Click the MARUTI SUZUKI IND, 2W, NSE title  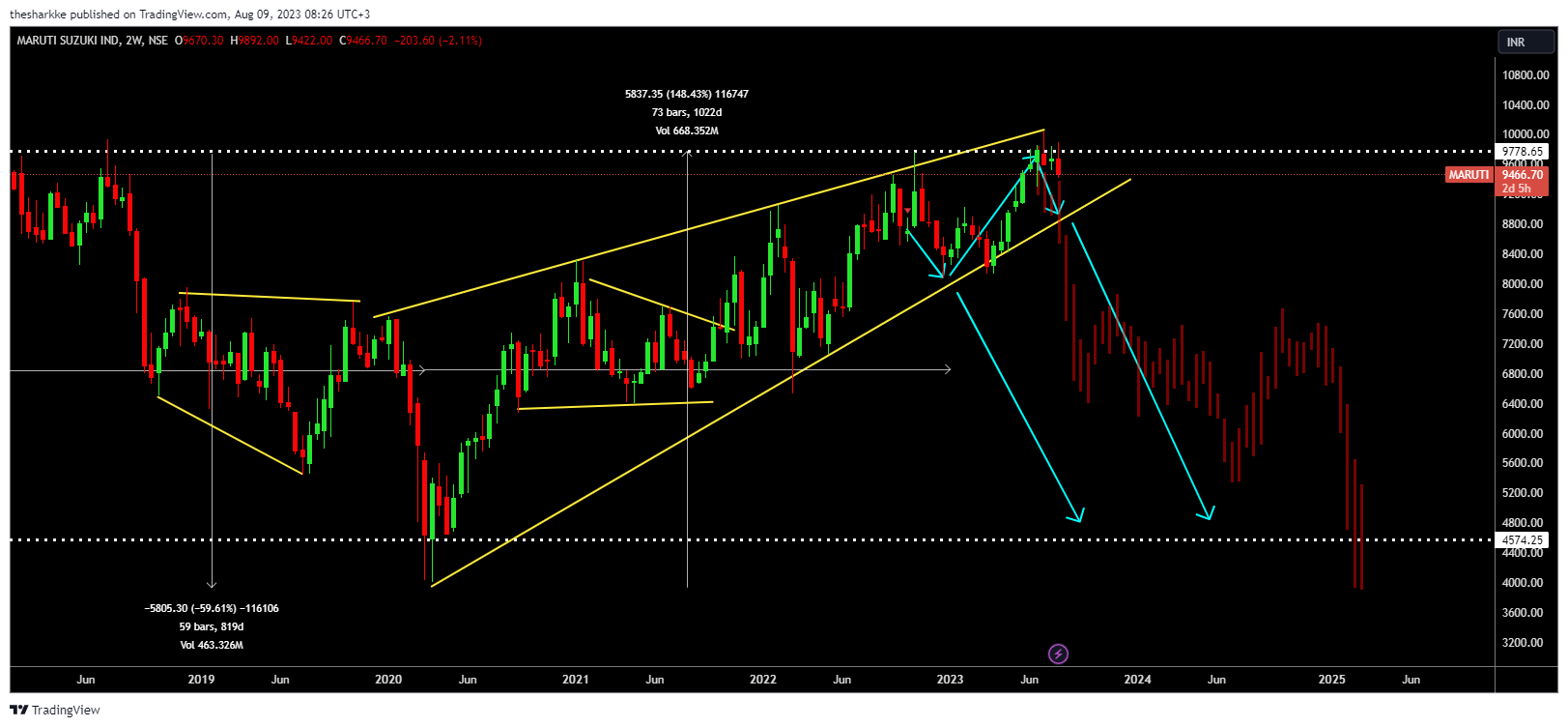coord(93,41)
